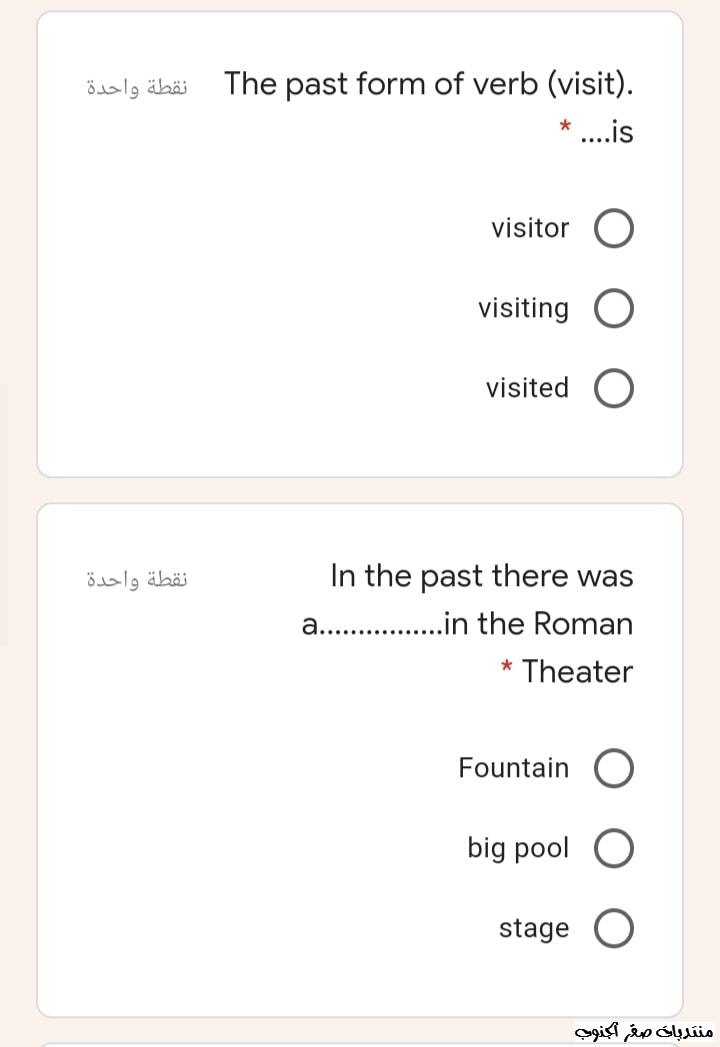Click the 'visitor' answer label text
This screenshot has width=720, height=1047.
(530, 228)
